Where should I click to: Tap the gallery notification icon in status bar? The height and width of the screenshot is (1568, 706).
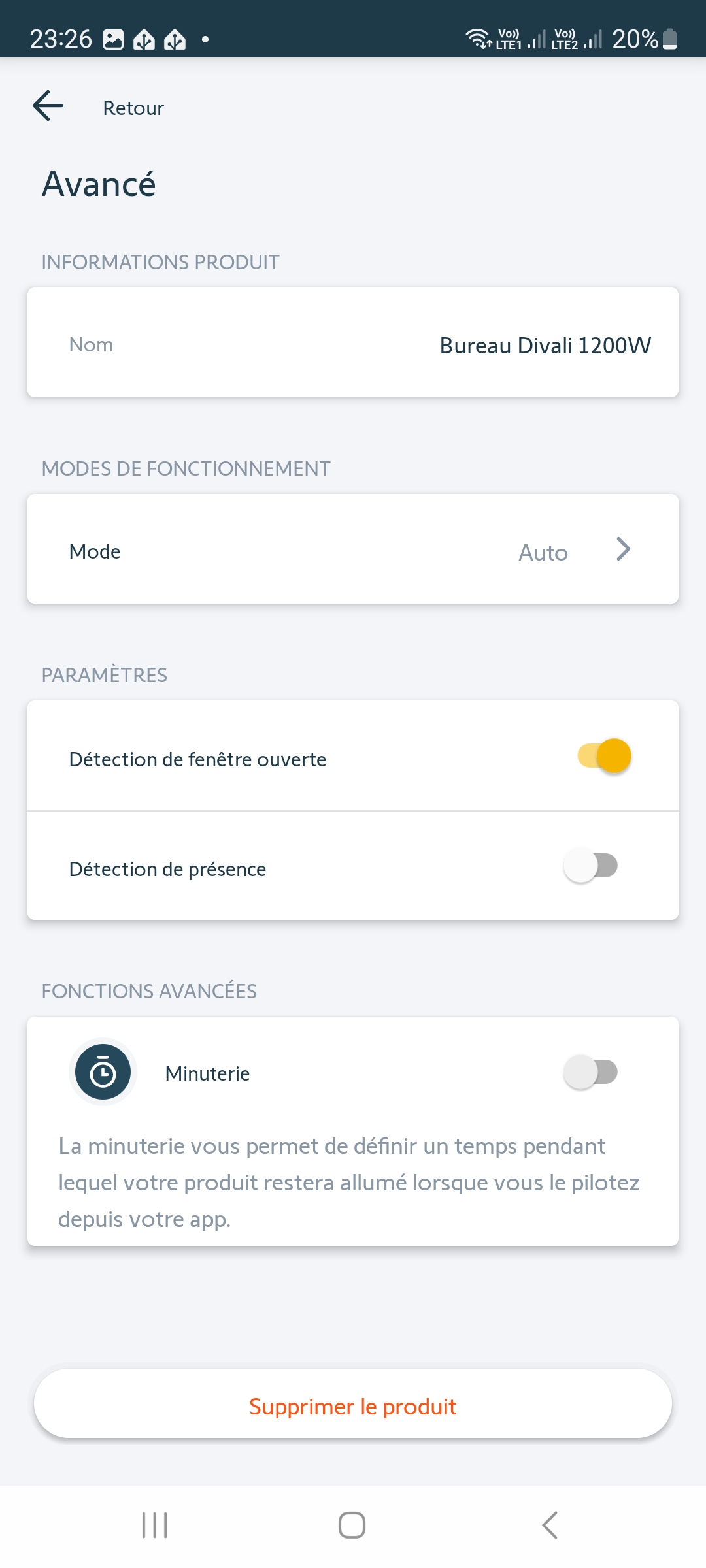tap(114, 40)
